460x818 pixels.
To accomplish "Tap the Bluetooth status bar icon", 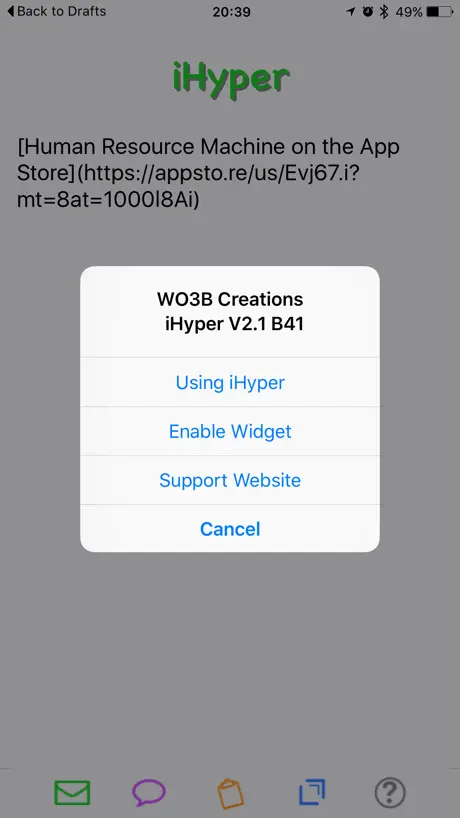I will tap(384, 11).
